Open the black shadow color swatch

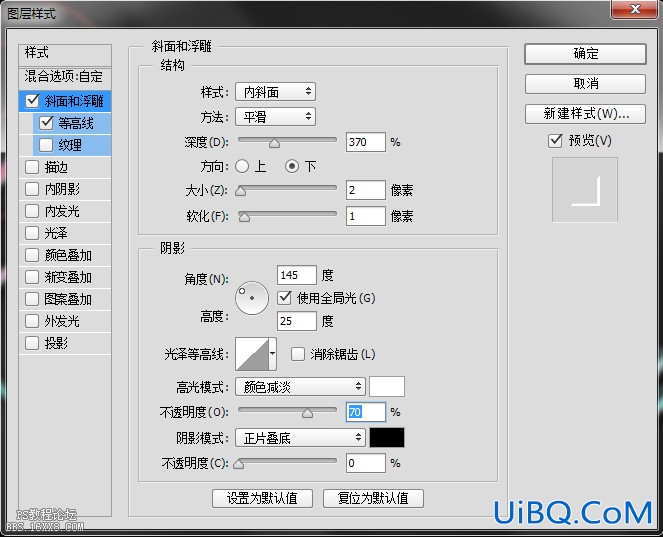[387, 438]
